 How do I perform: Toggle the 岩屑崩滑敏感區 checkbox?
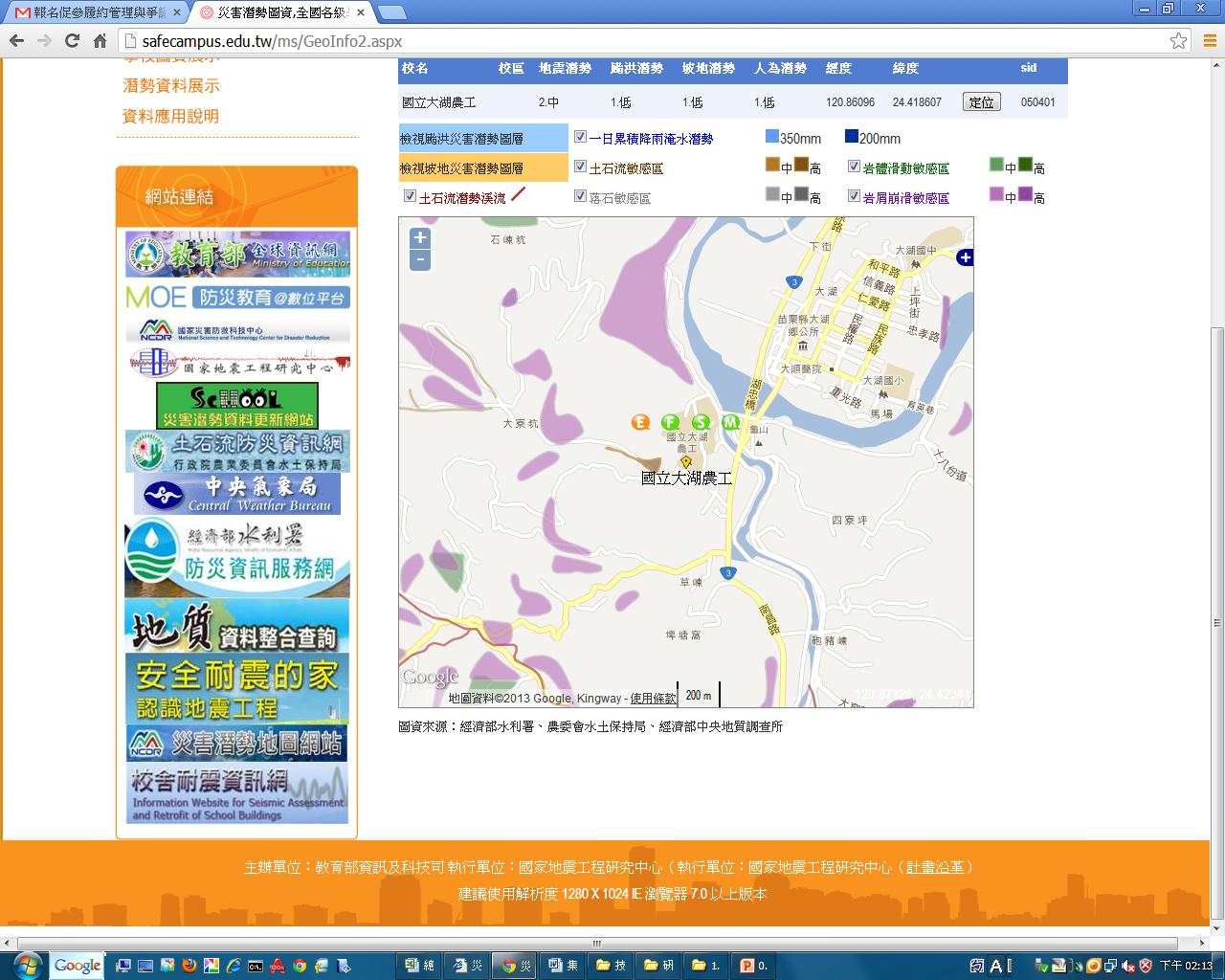click(x=854, y=196)
